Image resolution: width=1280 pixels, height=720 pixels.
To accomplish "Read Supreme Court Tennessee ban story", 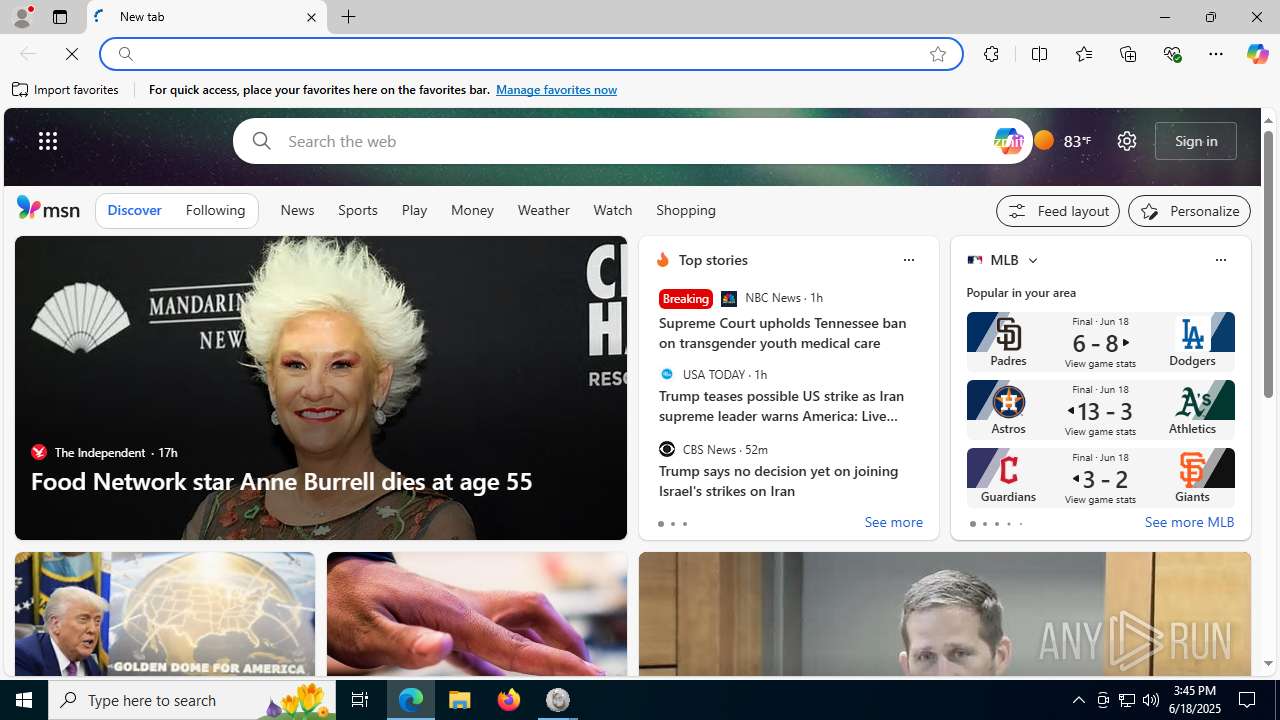I will click(783, 333).
